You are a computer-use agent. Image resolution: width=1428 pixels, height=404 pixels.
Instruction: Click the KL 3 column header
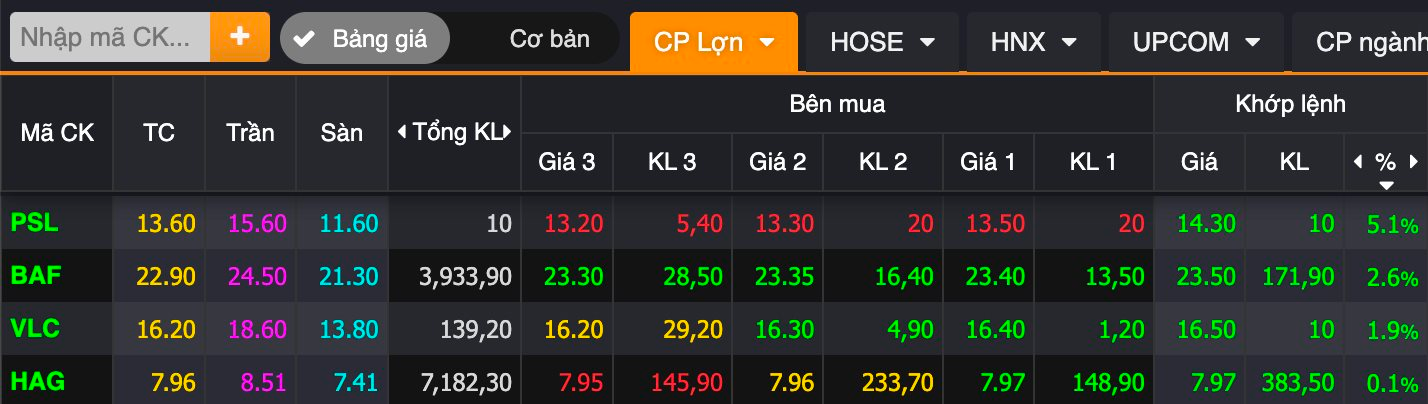[672, 162]
